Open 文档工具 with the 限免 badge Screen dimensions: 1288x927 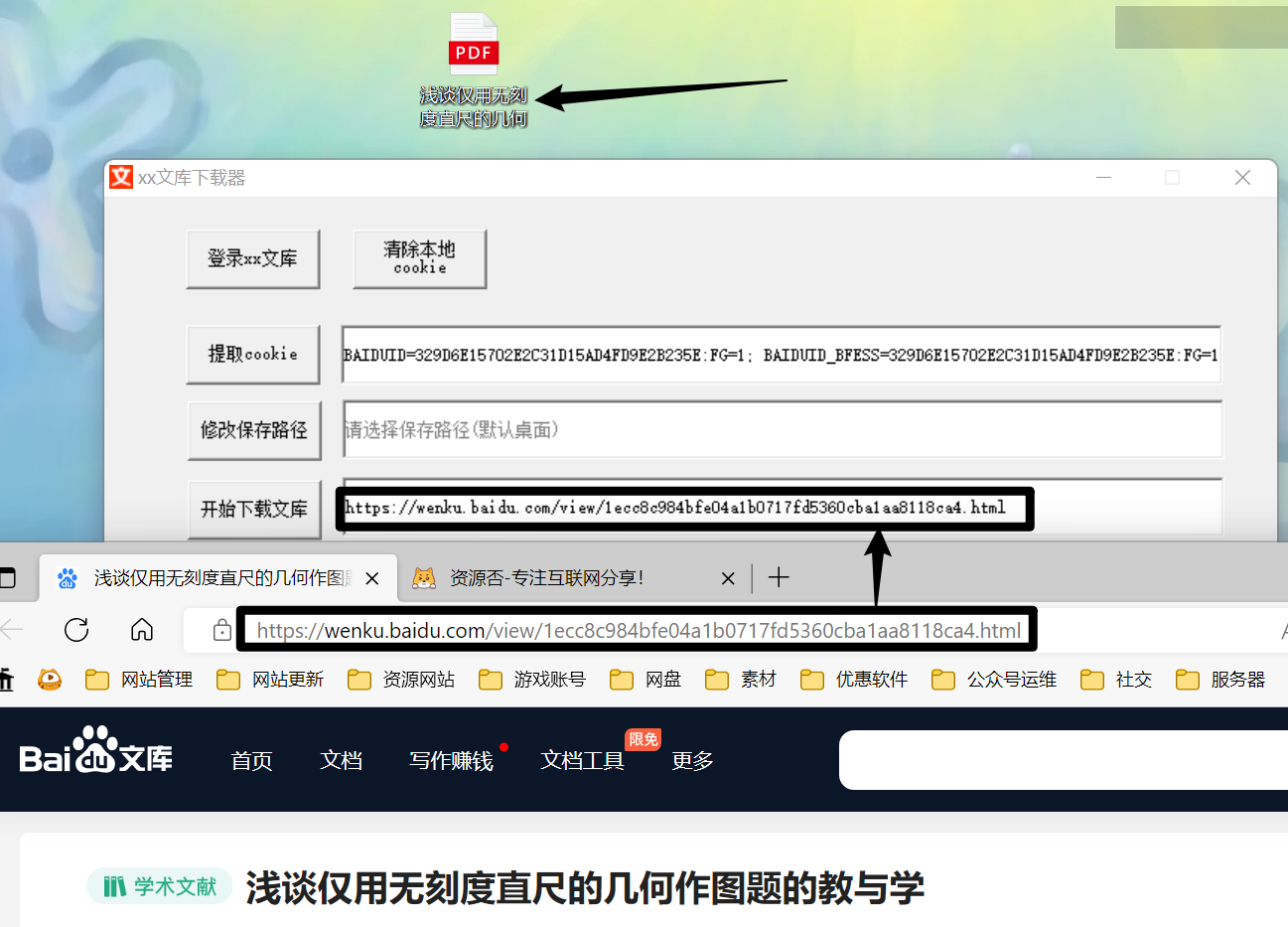582,760
